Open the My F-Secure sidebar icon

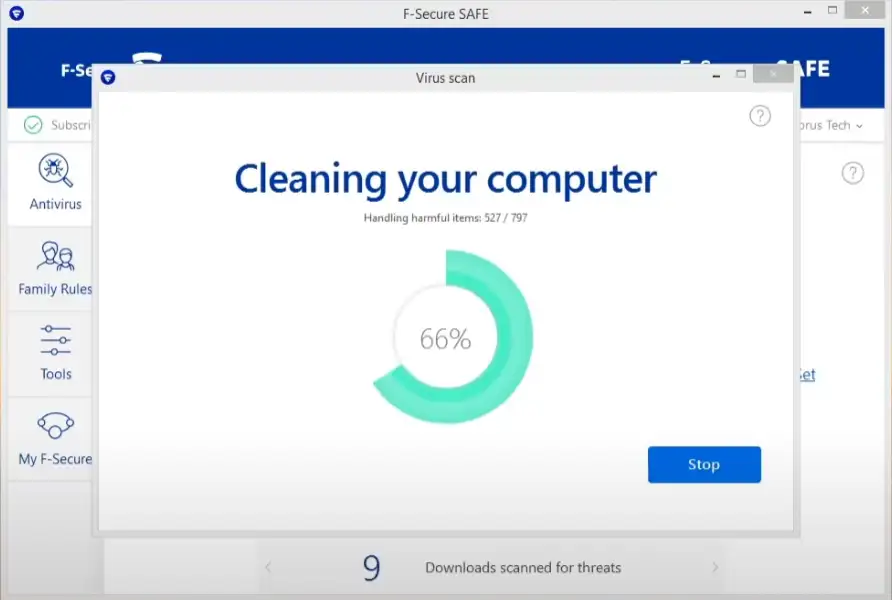[x=55, y=427]
